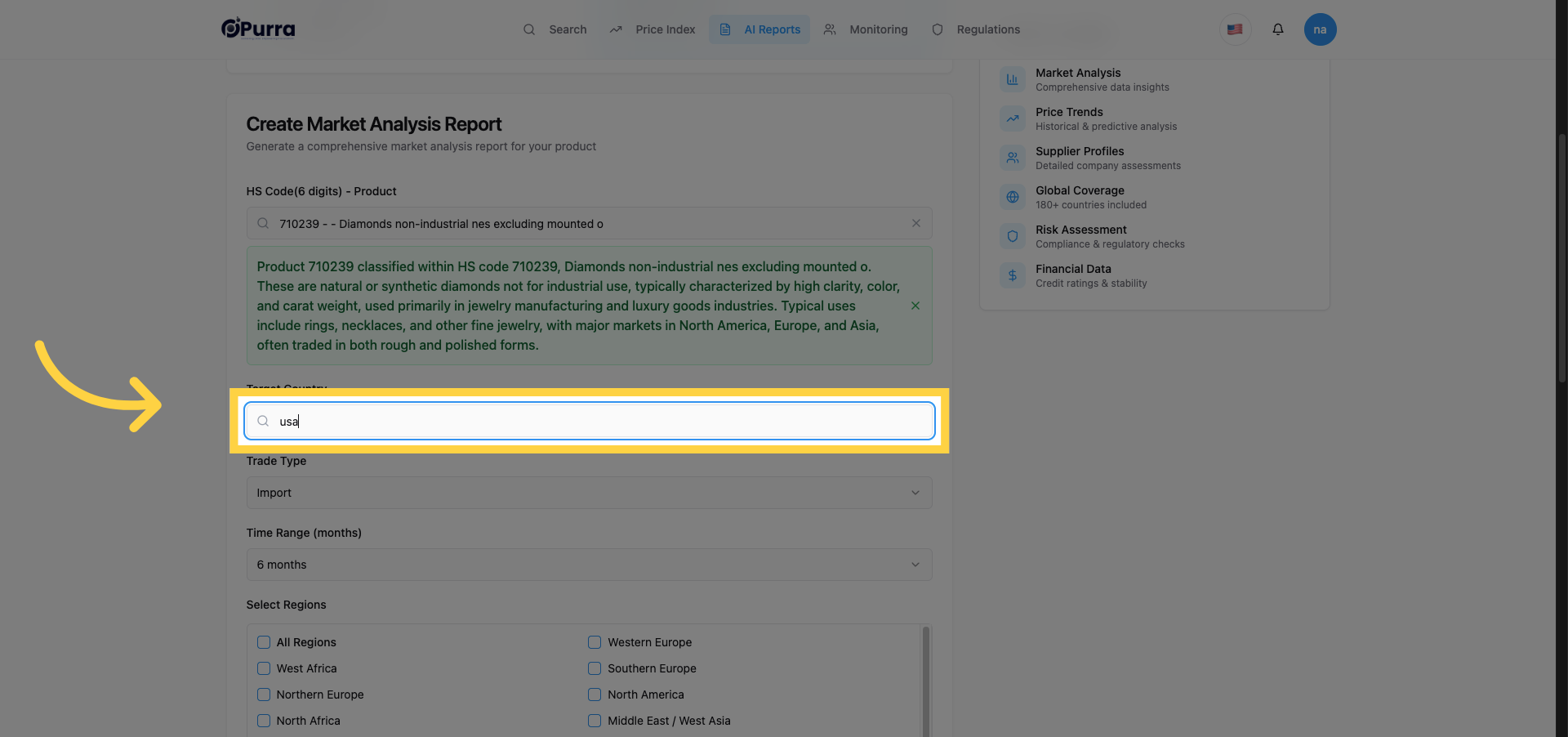Click the Price Trends icon

(x=1013, y=118)
